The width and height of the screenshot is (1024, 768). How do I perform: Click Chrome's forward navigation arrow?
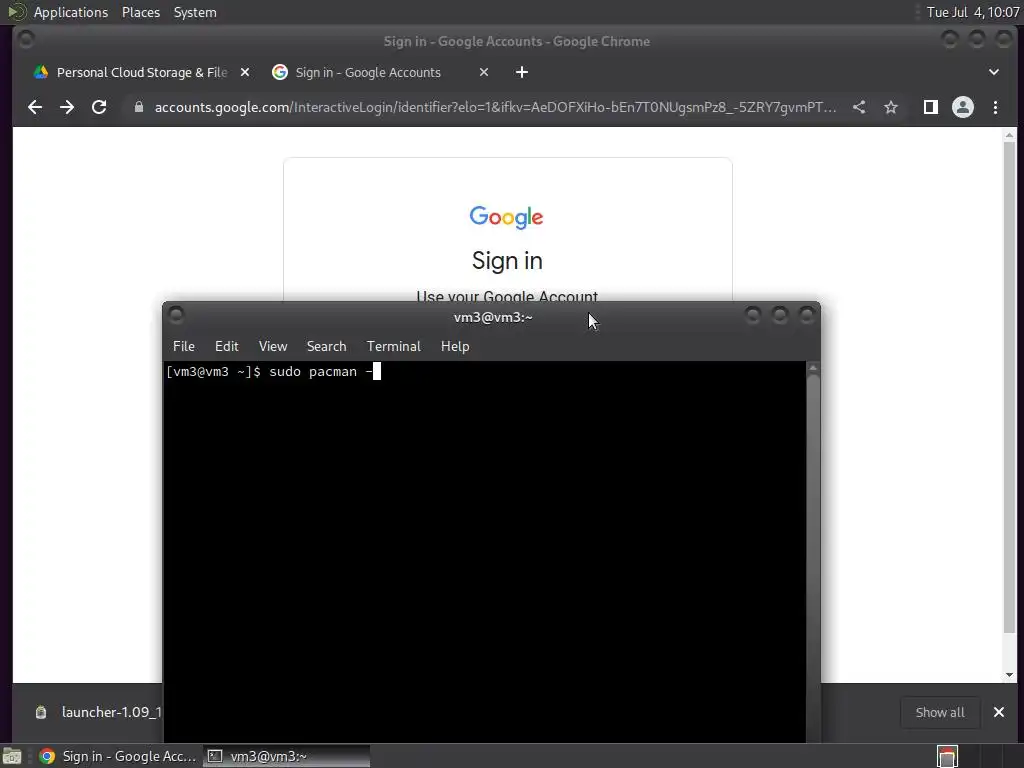click(x=67, y=107)
